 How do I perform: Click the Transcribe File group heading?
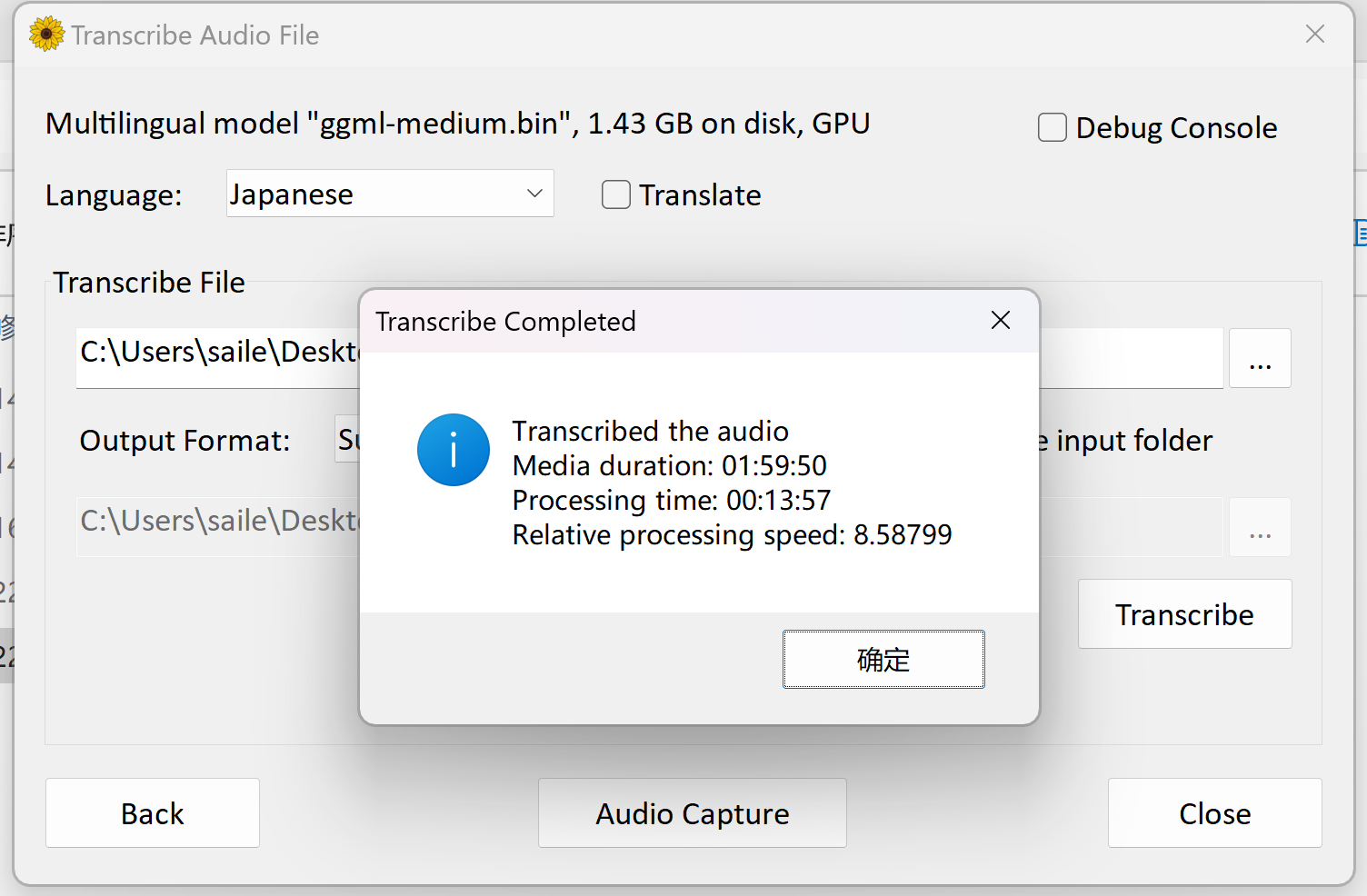(149, 283)
